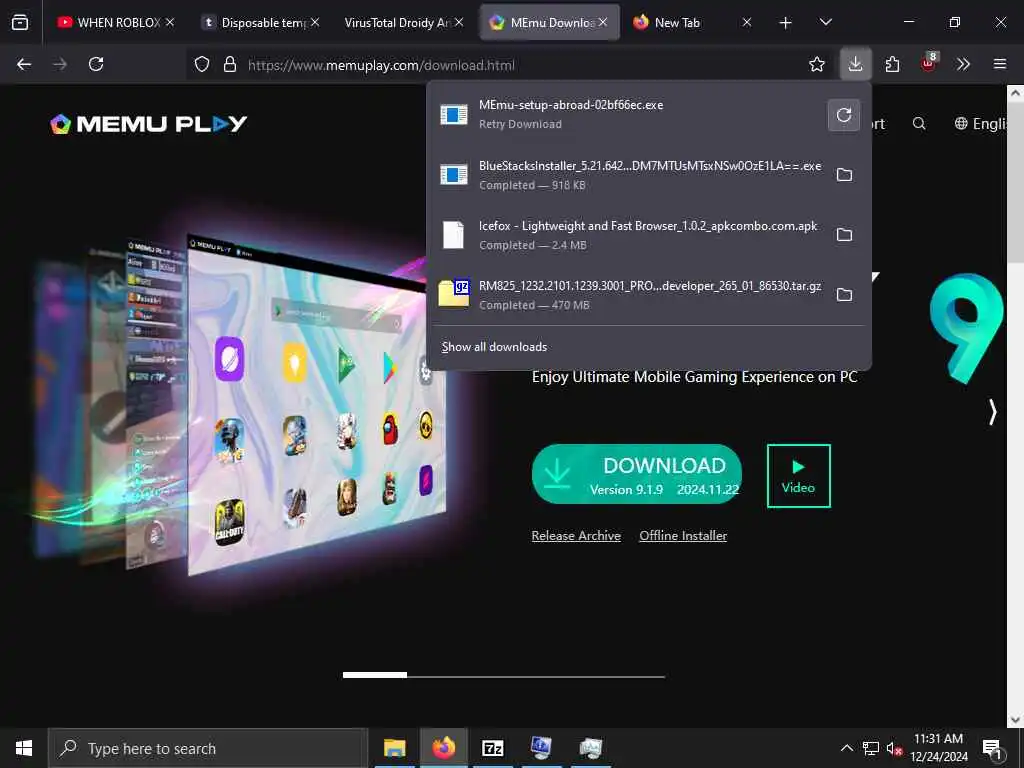Show BlueStacksInstaller file in folder

[844, 175]
